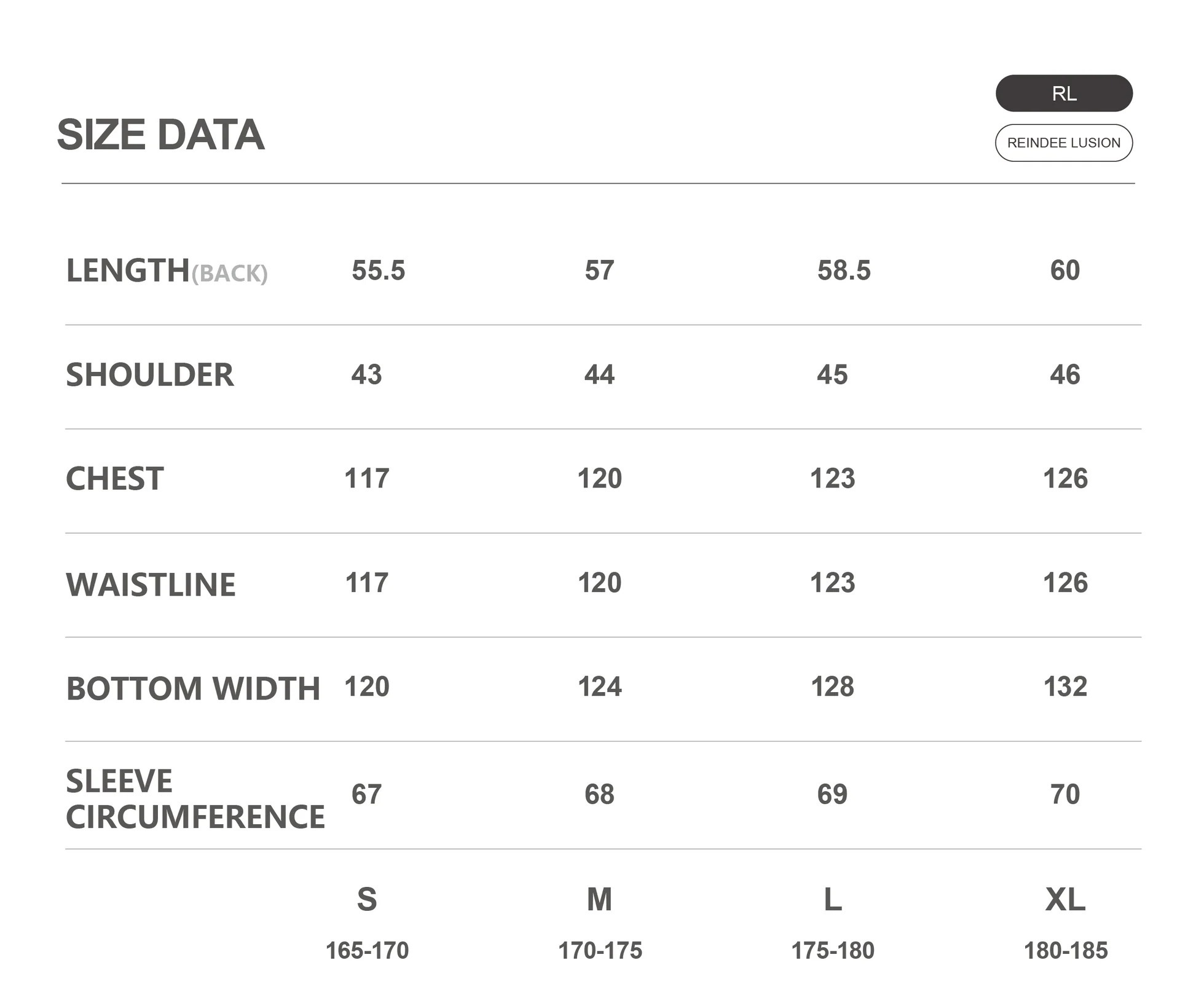Click the 180-185 height range

tap(1065, 951)
